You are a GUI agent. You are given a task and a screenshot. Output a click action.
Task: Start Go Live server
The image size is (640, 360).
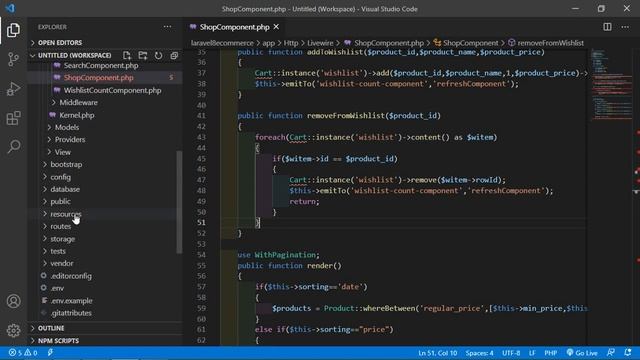coord(582,353)
